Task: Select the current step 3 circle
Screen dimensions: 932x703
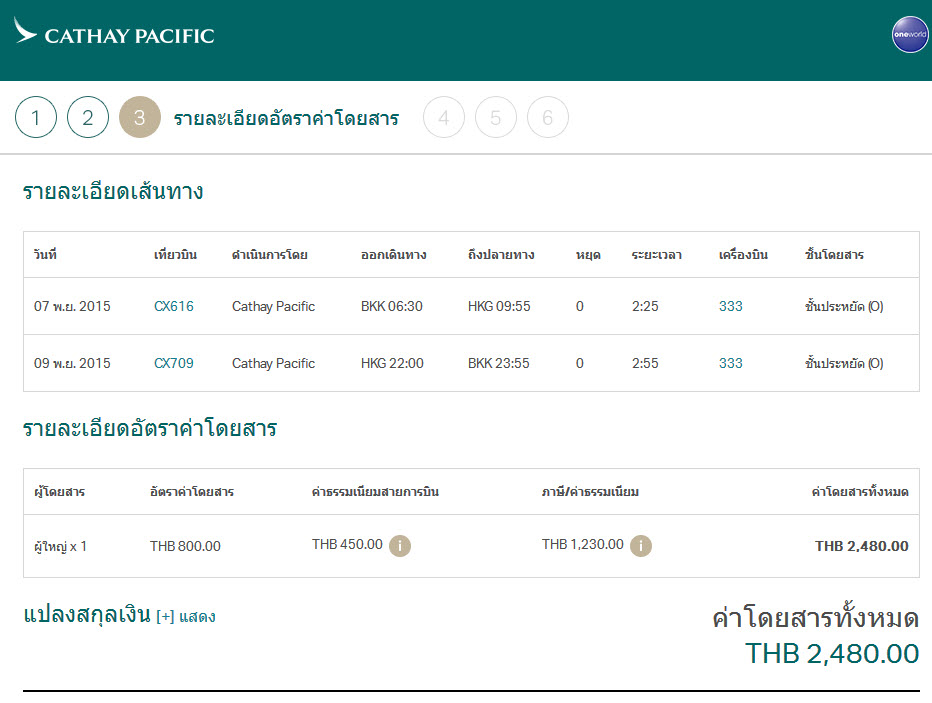Action: 139,118
